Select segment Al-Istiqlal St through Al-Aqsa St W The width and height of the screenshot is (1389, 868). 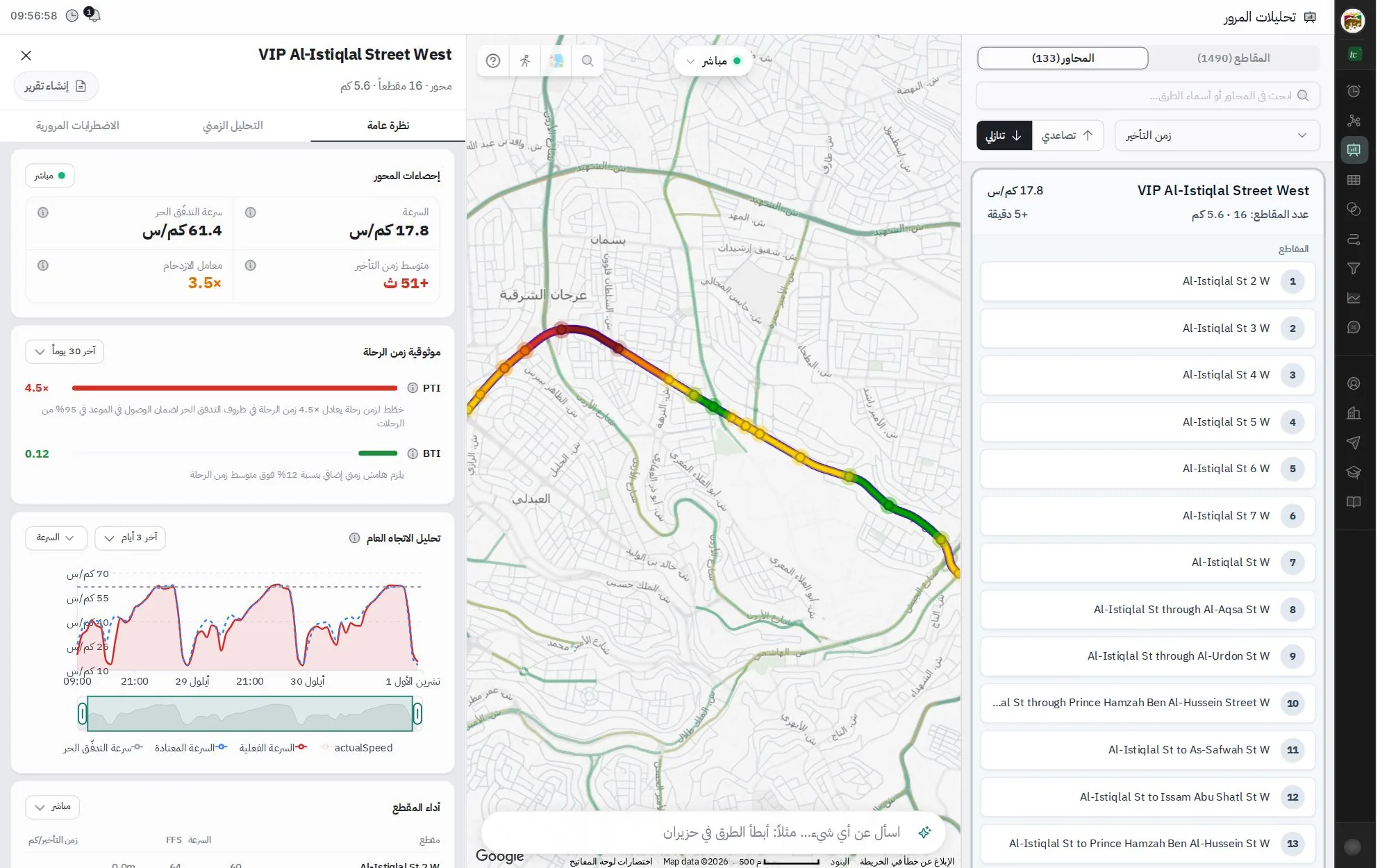1147,610
